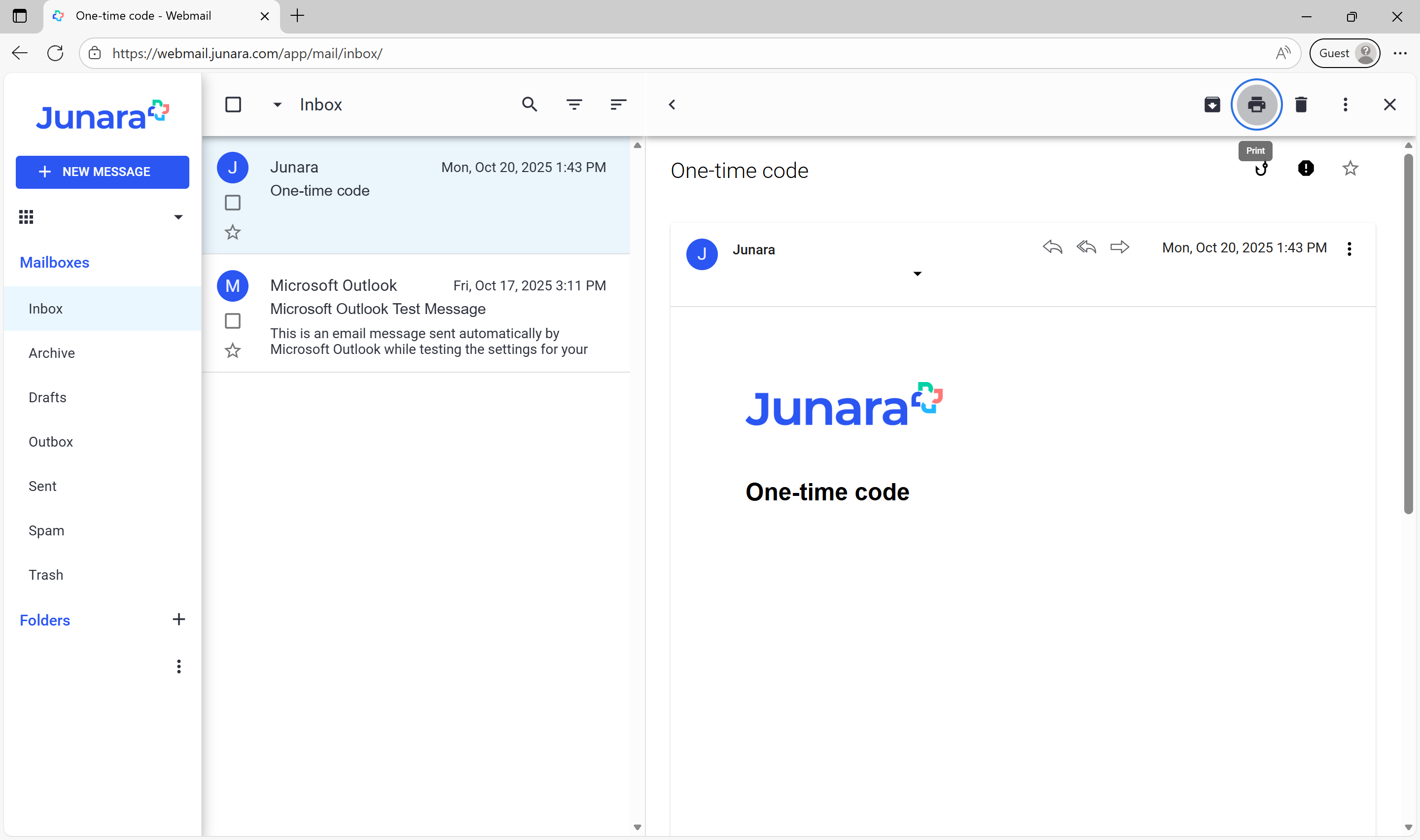Open the browser tab actions menu
1420x840 pixels.
click(19, 16)
